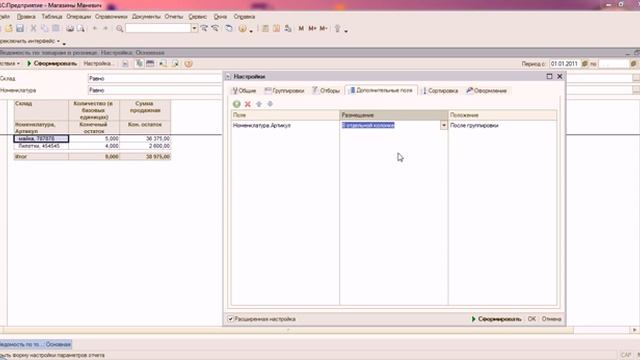Click the Move up arrow icon
Image resolution: width=640 pixels, height=360 pixels.
[259, 104]
